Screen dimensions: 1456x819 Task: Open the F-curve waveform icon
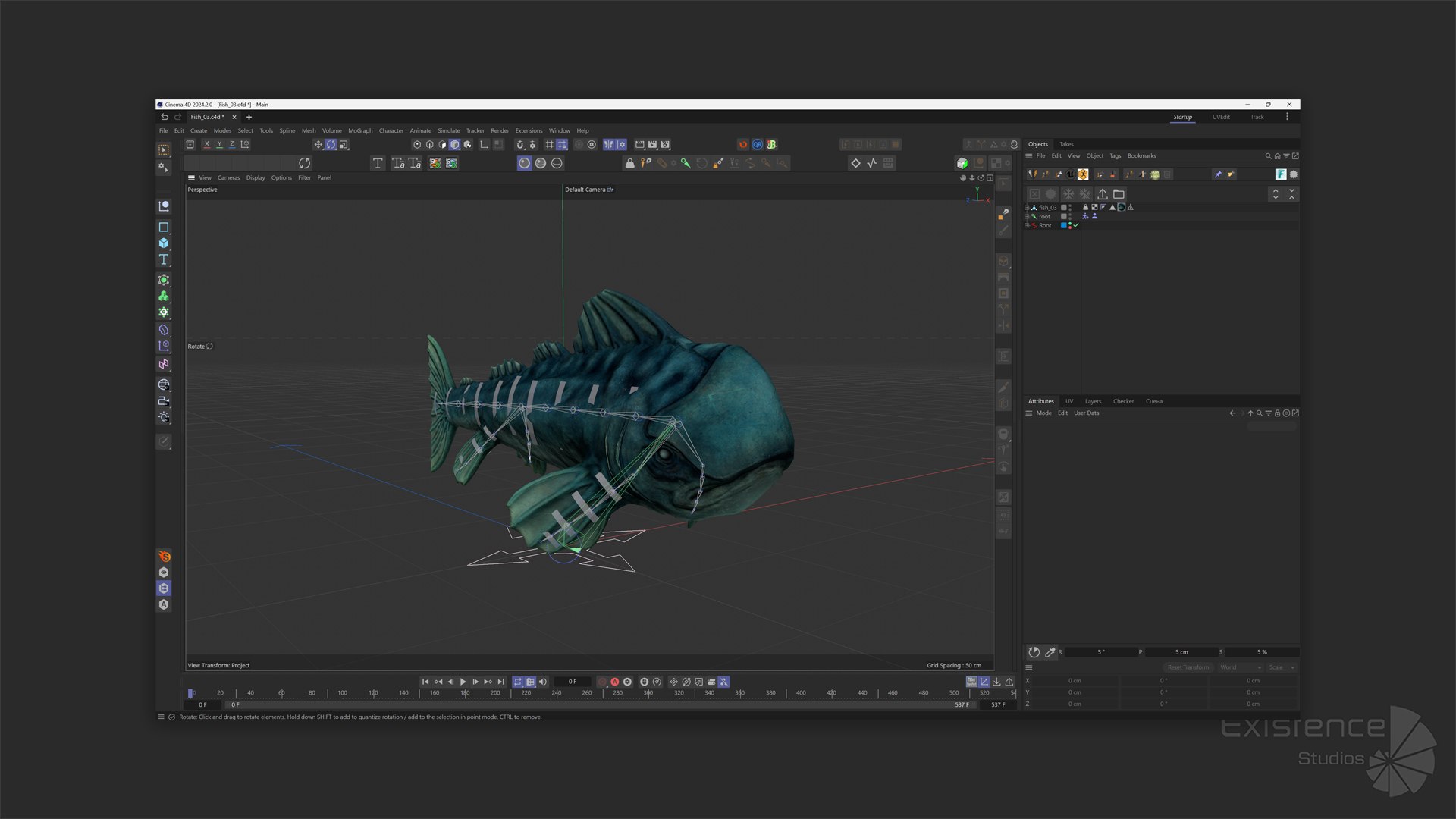coord(872,163)
